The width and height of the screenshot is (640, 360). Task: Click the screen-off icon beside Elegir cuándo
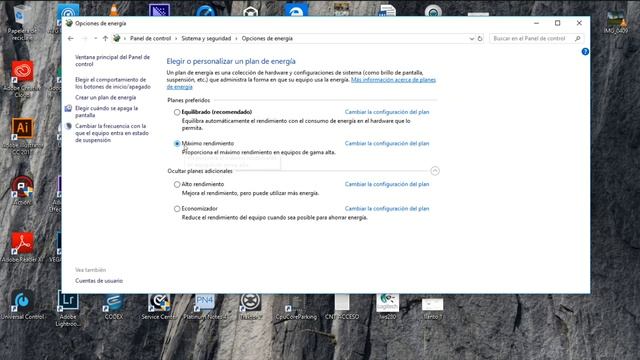point(68,108)
